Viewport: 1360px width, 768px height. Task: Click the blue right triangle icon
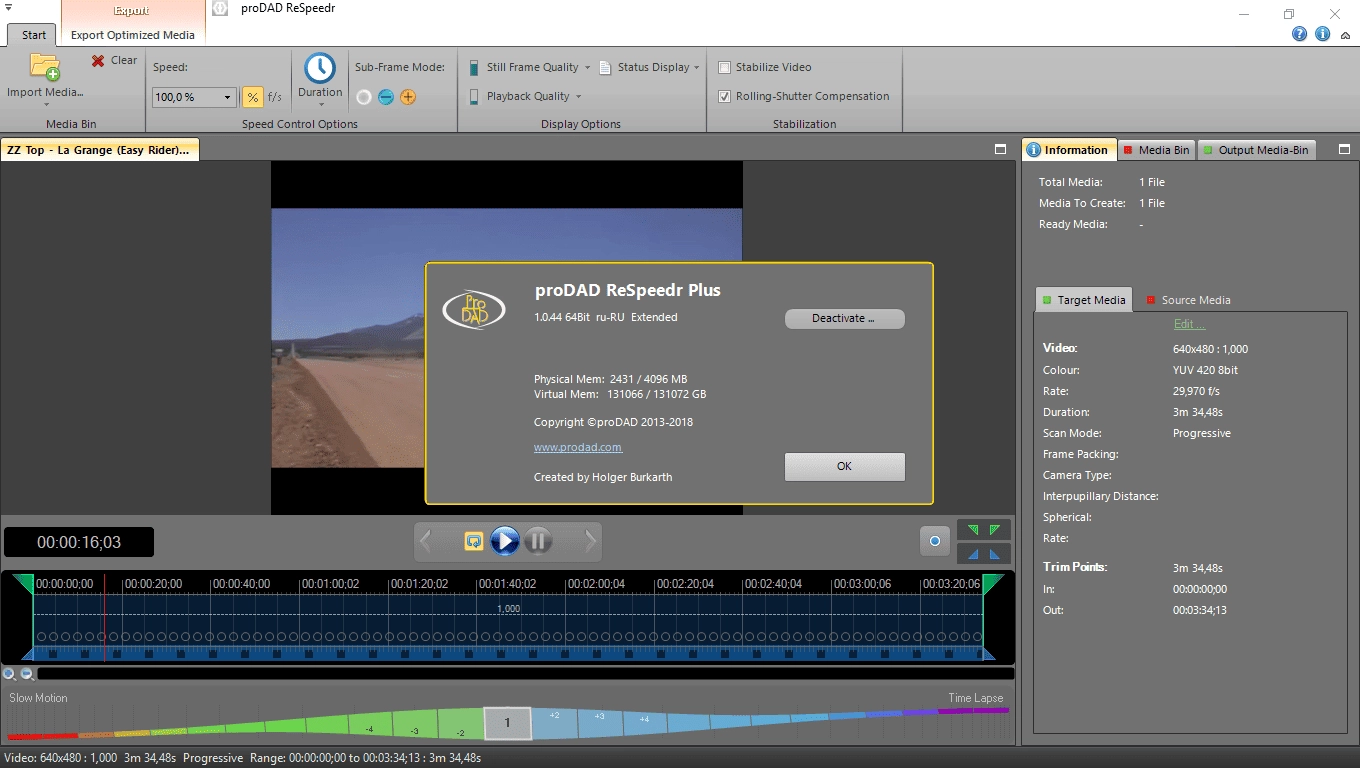(x=995, y=554)
